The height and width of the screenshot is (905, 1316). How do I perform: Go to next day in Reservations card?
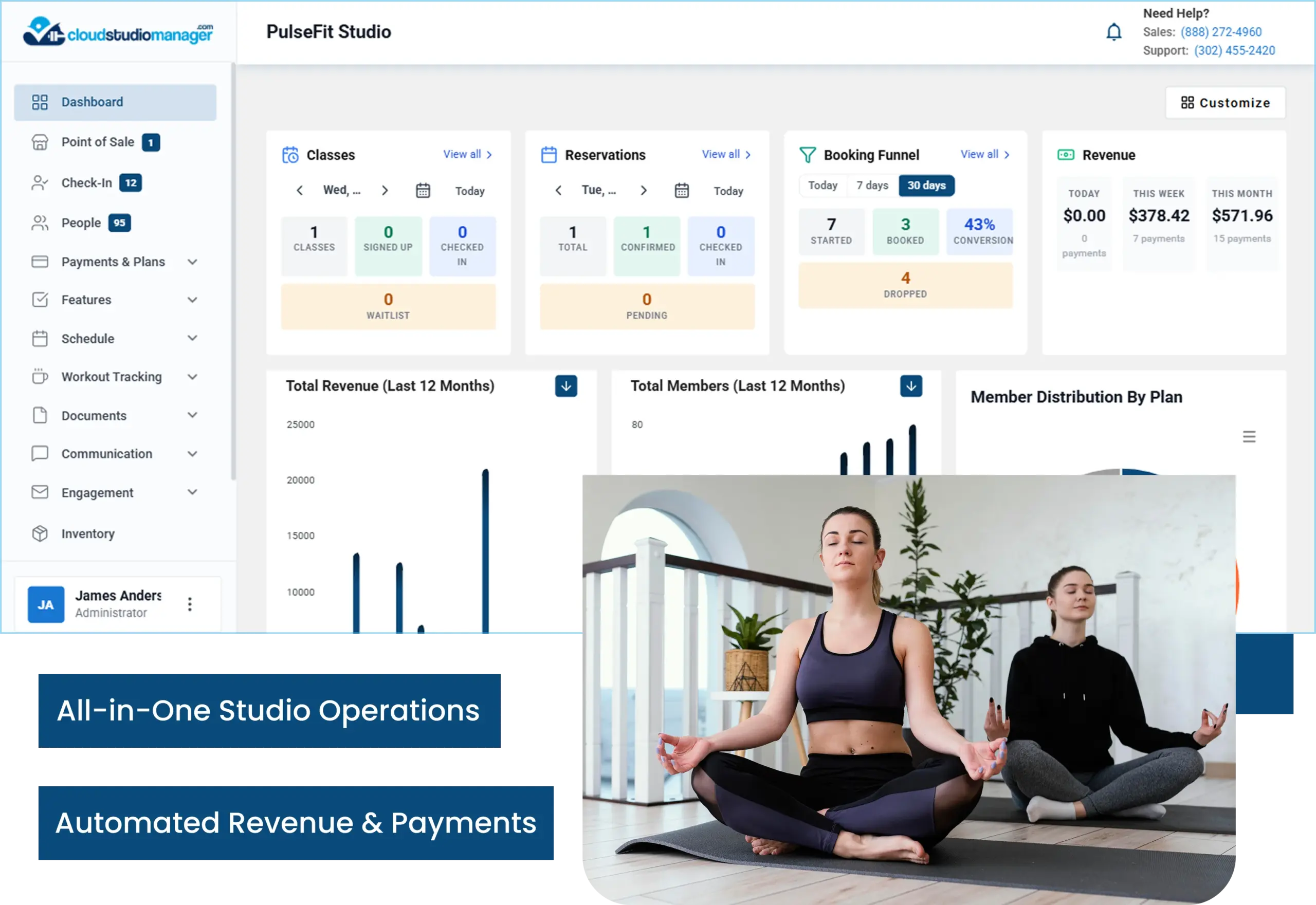point(643,191)
